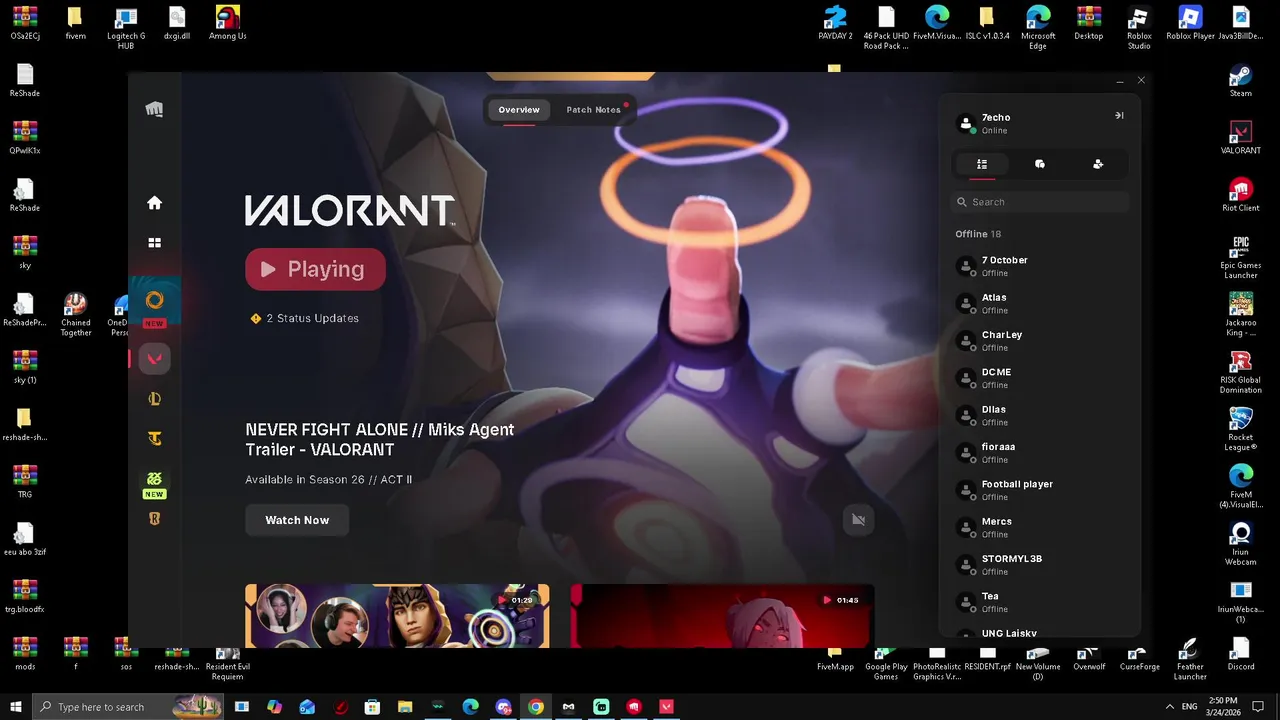The image size is (1280, 720).
Task: Click the taskbar search box
Action: 130,707
